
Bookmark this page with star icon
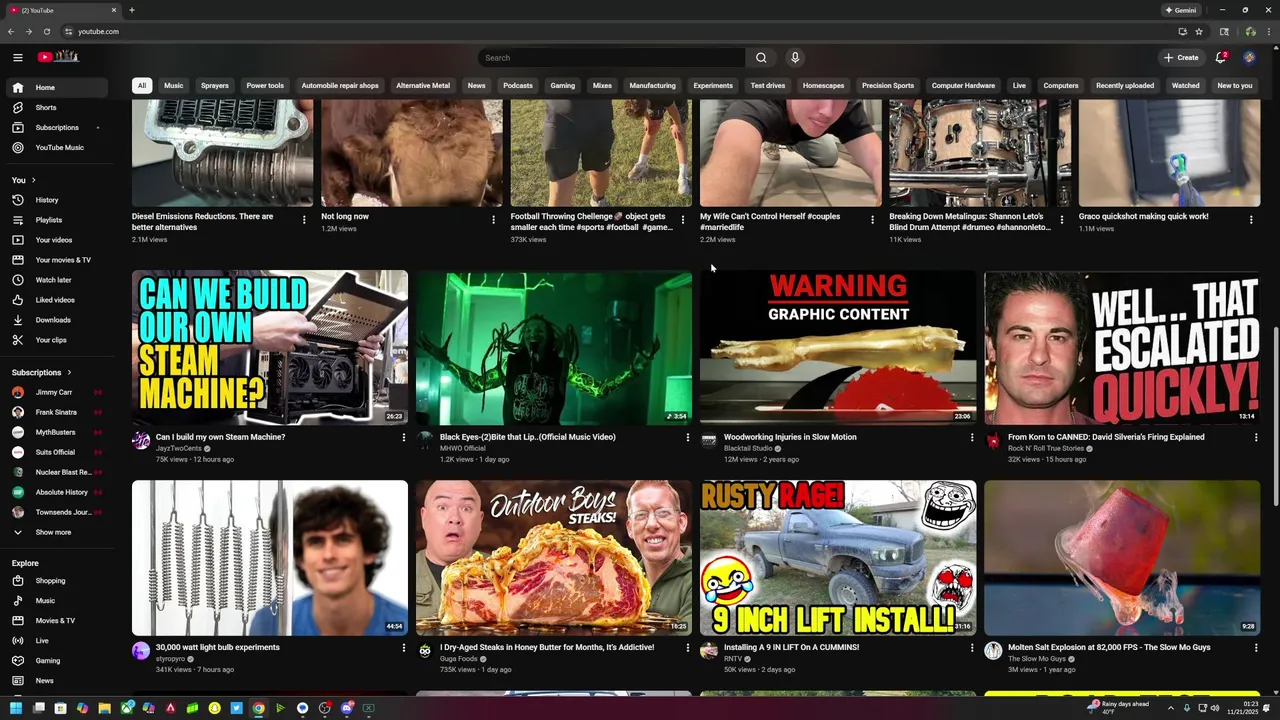point(1199,31)
